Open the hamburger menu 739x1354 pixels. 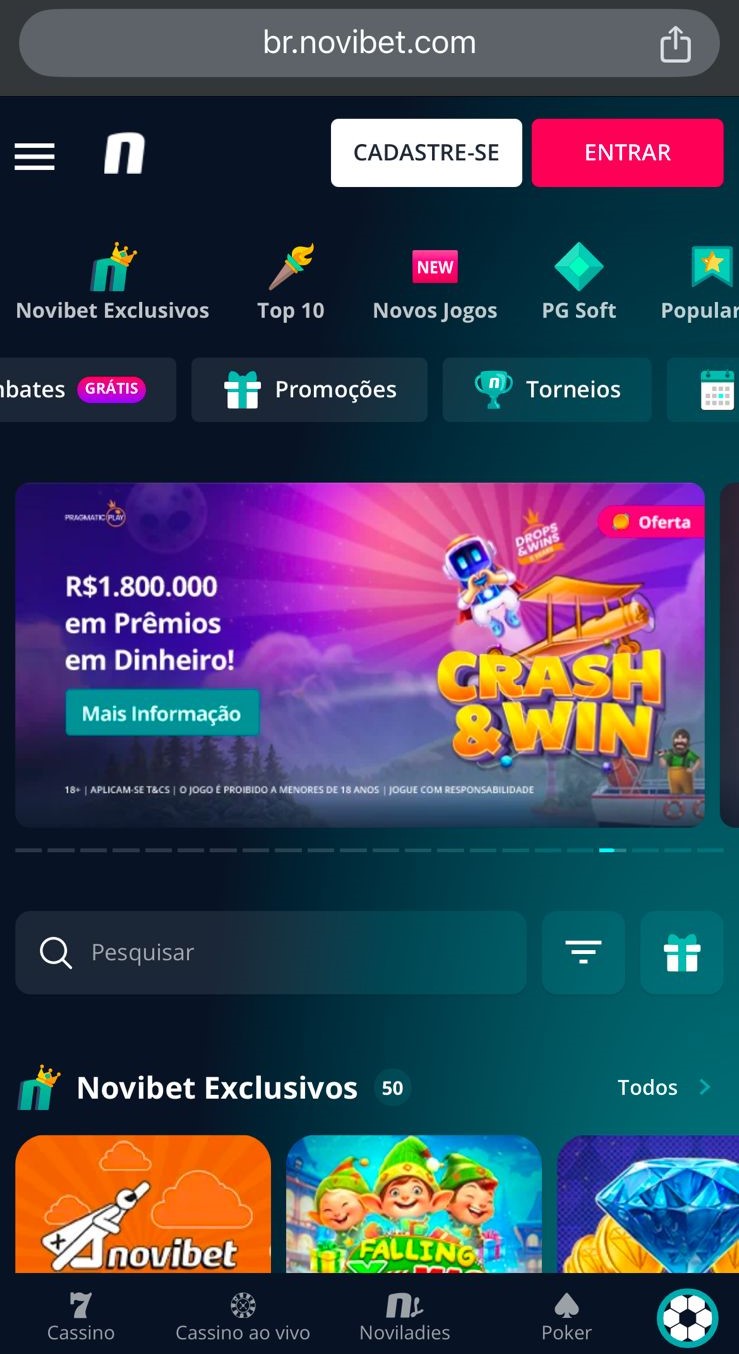click(x=34, y=155)
